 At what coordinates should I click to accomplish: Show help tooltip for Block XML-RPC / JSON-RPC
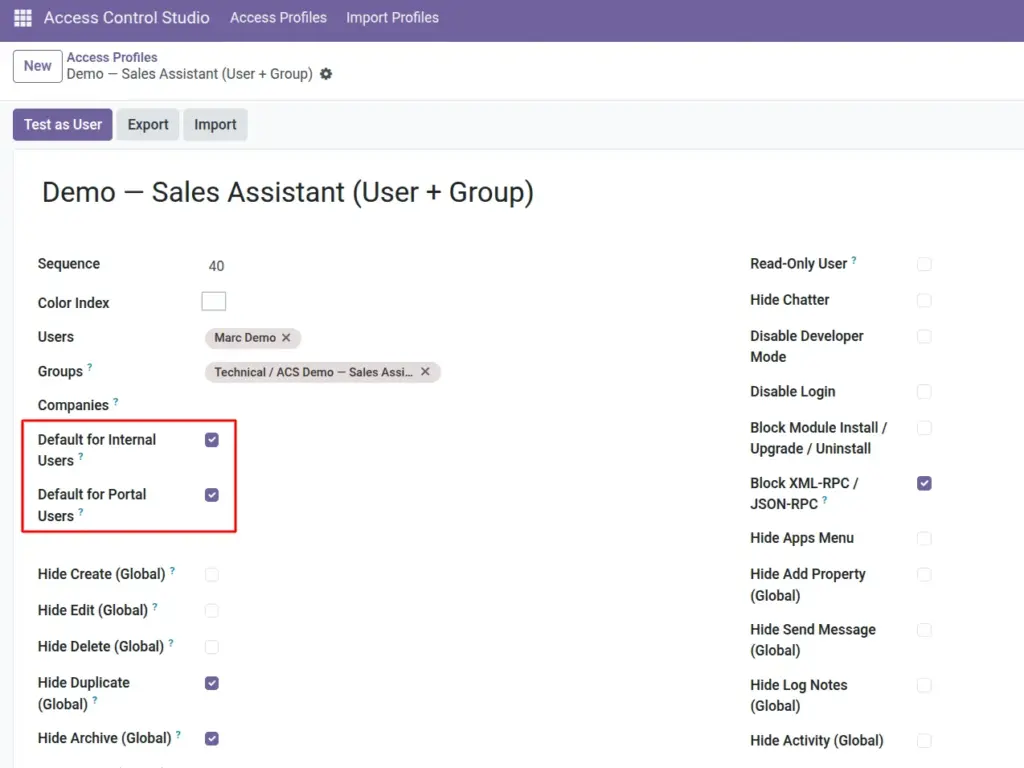pyautogui.click(x=825, y=500)
